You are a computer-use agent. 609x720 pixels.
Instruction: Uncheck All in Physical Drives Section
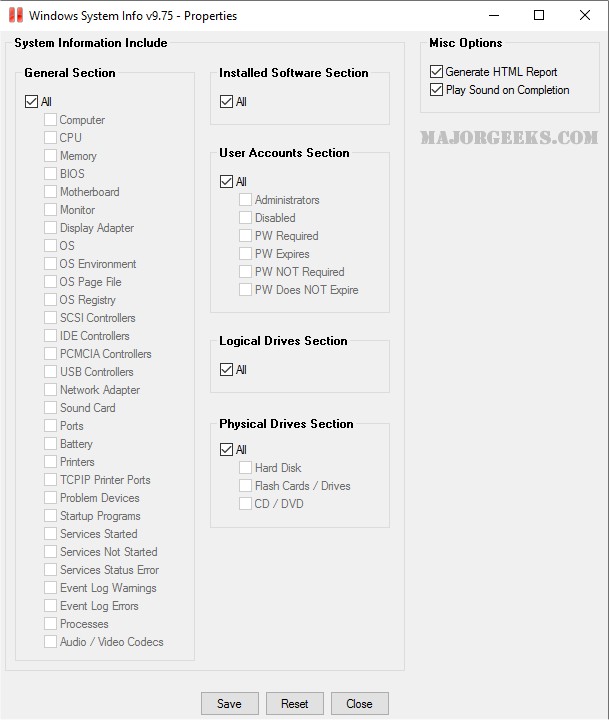click(x=226, y=450)
